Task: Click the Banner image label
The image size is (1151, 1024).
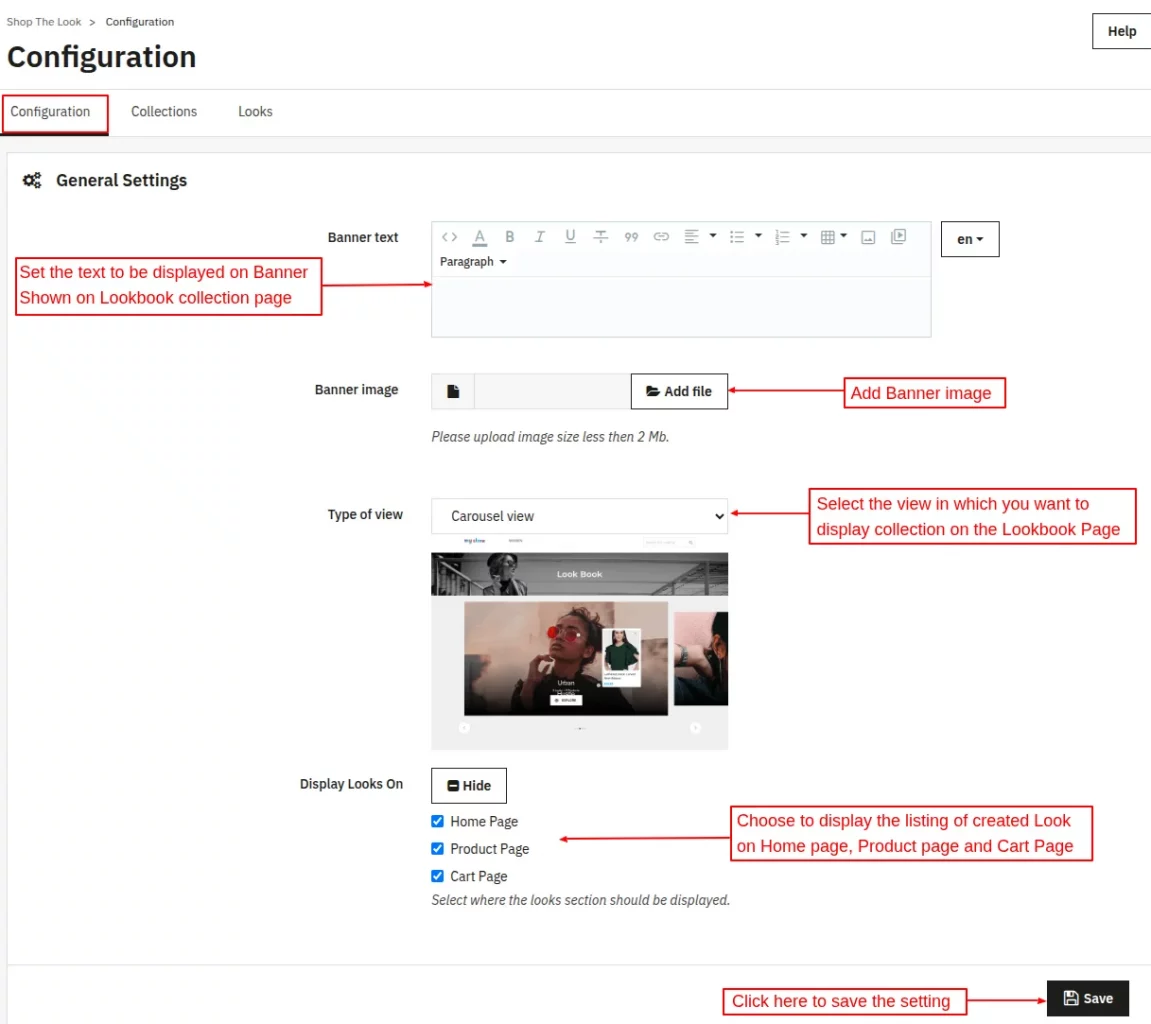Action: 356,390
